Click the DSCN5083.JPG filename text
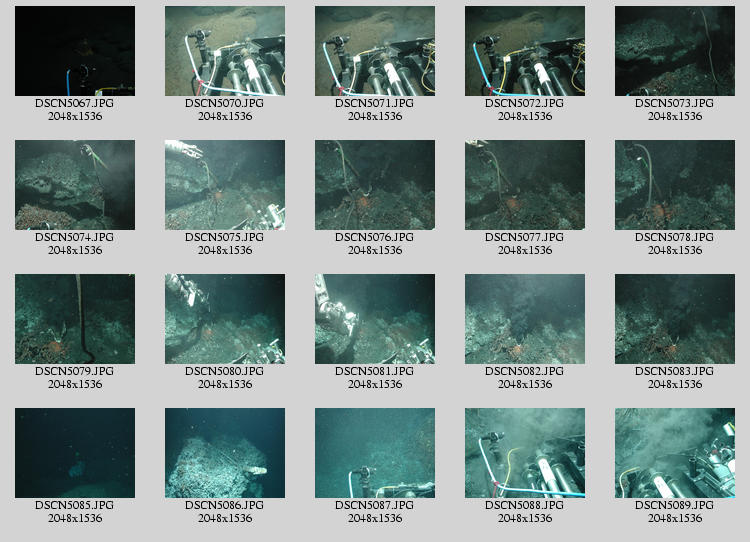Viewport: 750px width, 542px height. [x=674, y=371]
